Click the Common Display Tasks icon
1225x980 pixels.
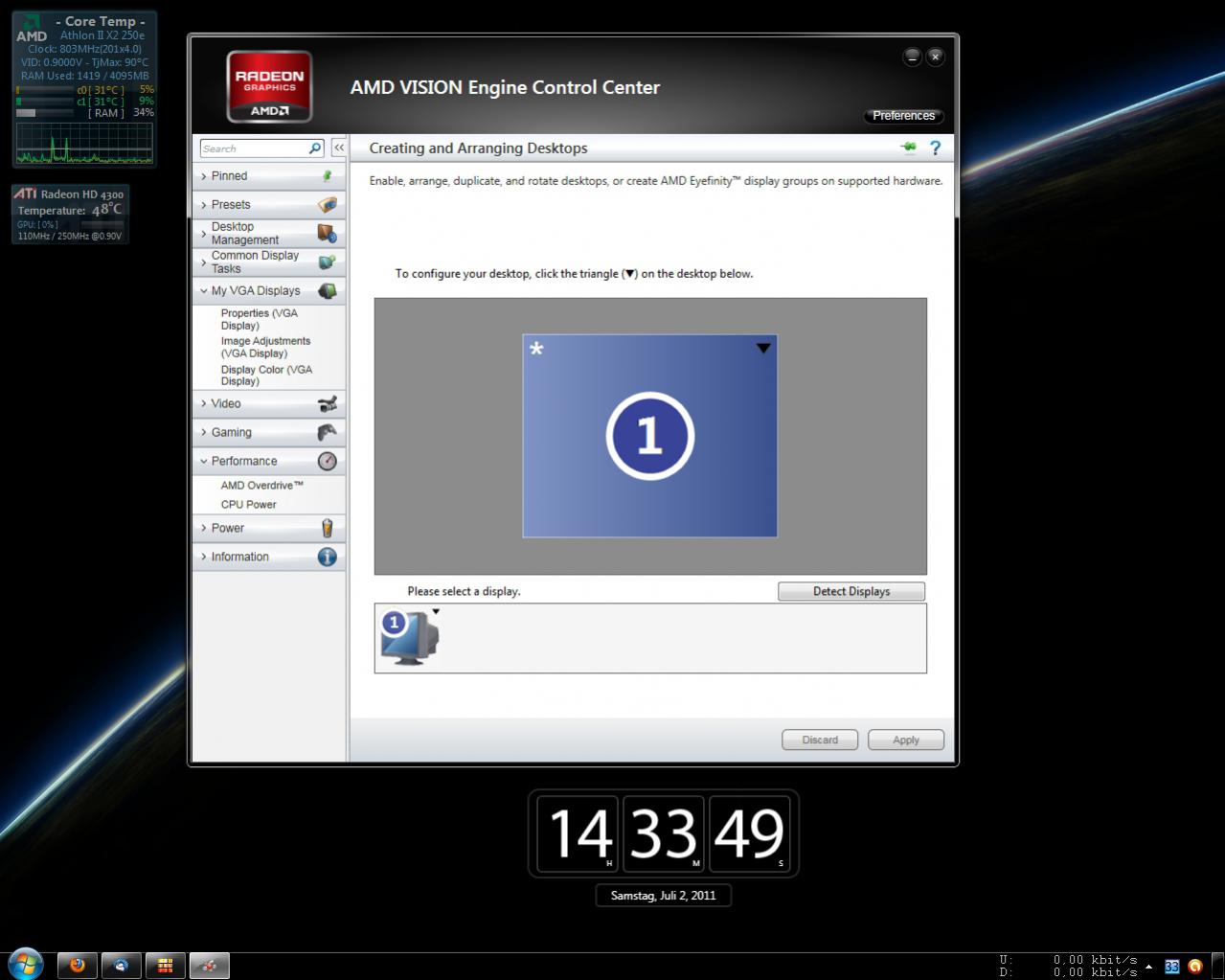(x=328, y=262)
